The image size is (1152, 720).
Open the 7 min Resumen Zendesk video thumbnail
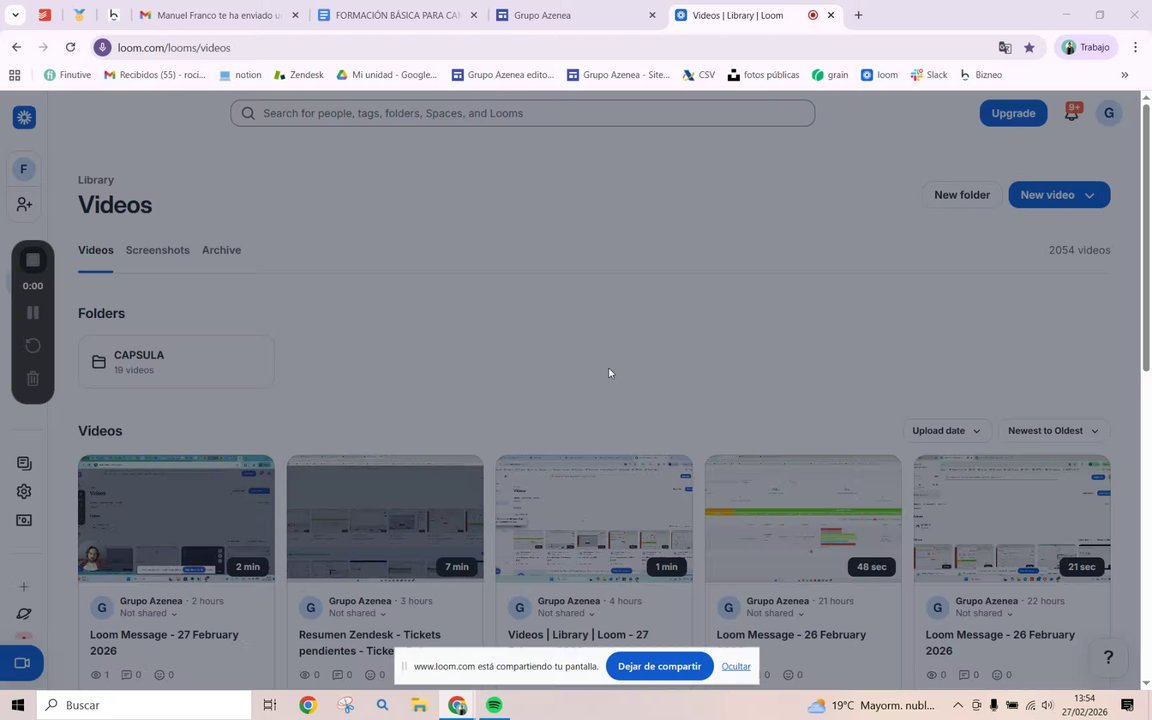(385, 519)
